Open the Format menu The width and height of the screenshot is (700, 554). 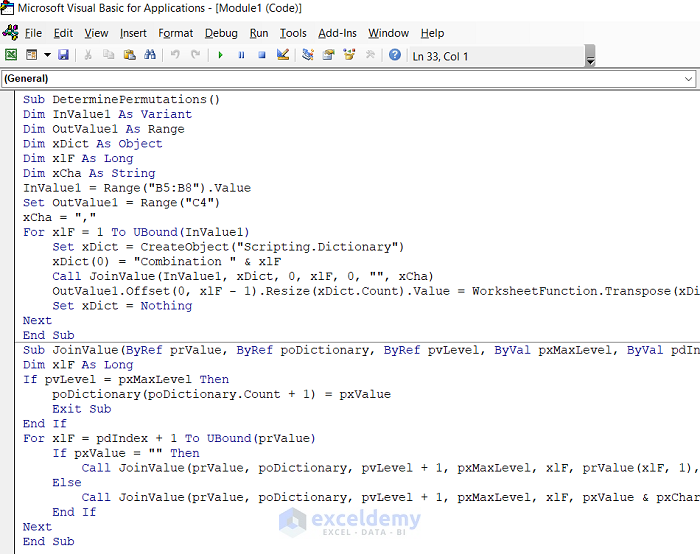click(175, 33)
